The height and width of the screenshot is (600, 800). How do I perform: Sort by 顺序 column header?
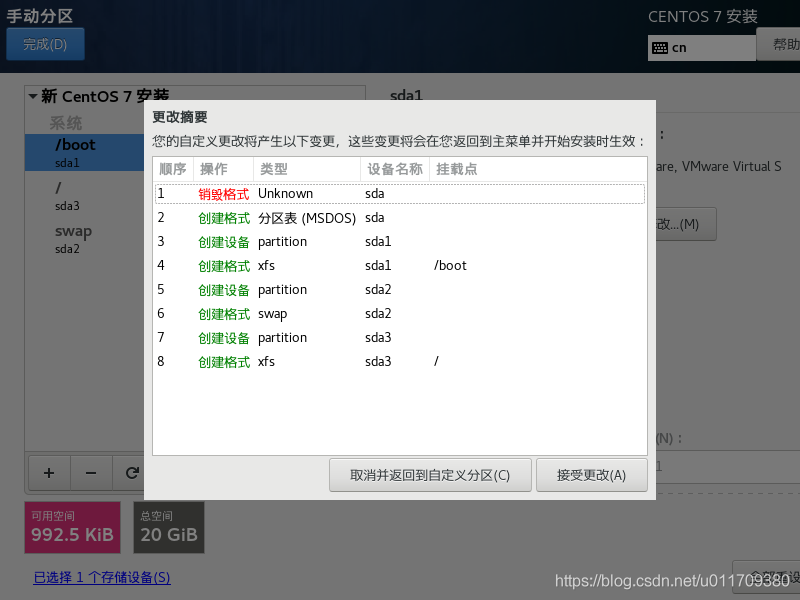point(173,169)
